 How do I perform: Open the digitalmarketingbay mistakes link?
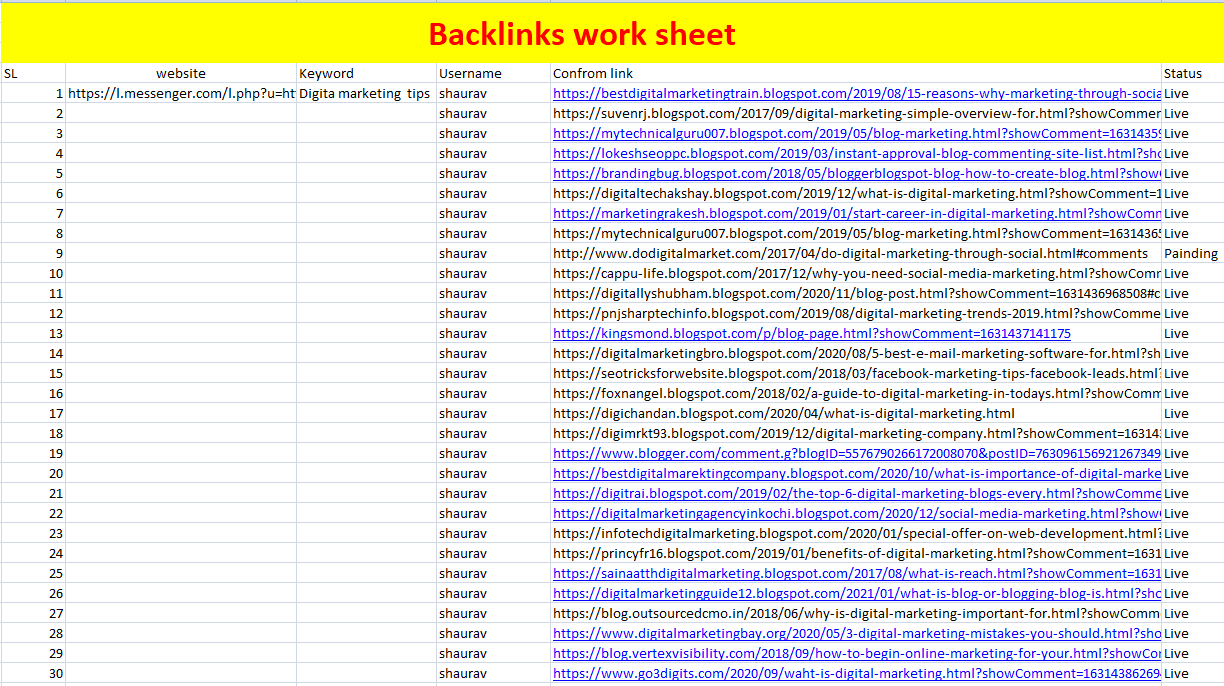855,633
